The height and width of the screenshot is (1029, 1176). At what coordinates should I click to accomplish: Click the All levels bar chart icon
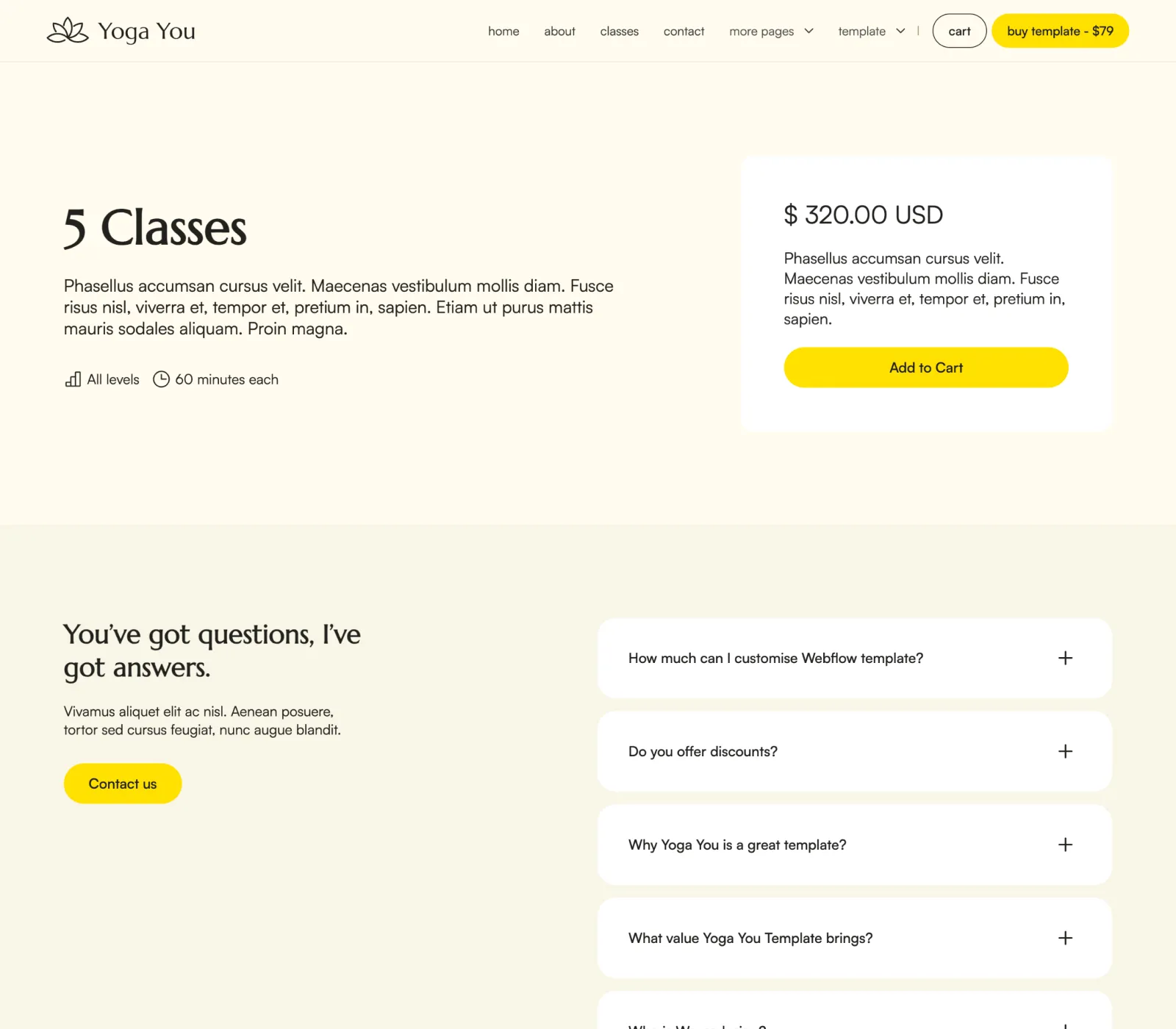tap(73, 379)
